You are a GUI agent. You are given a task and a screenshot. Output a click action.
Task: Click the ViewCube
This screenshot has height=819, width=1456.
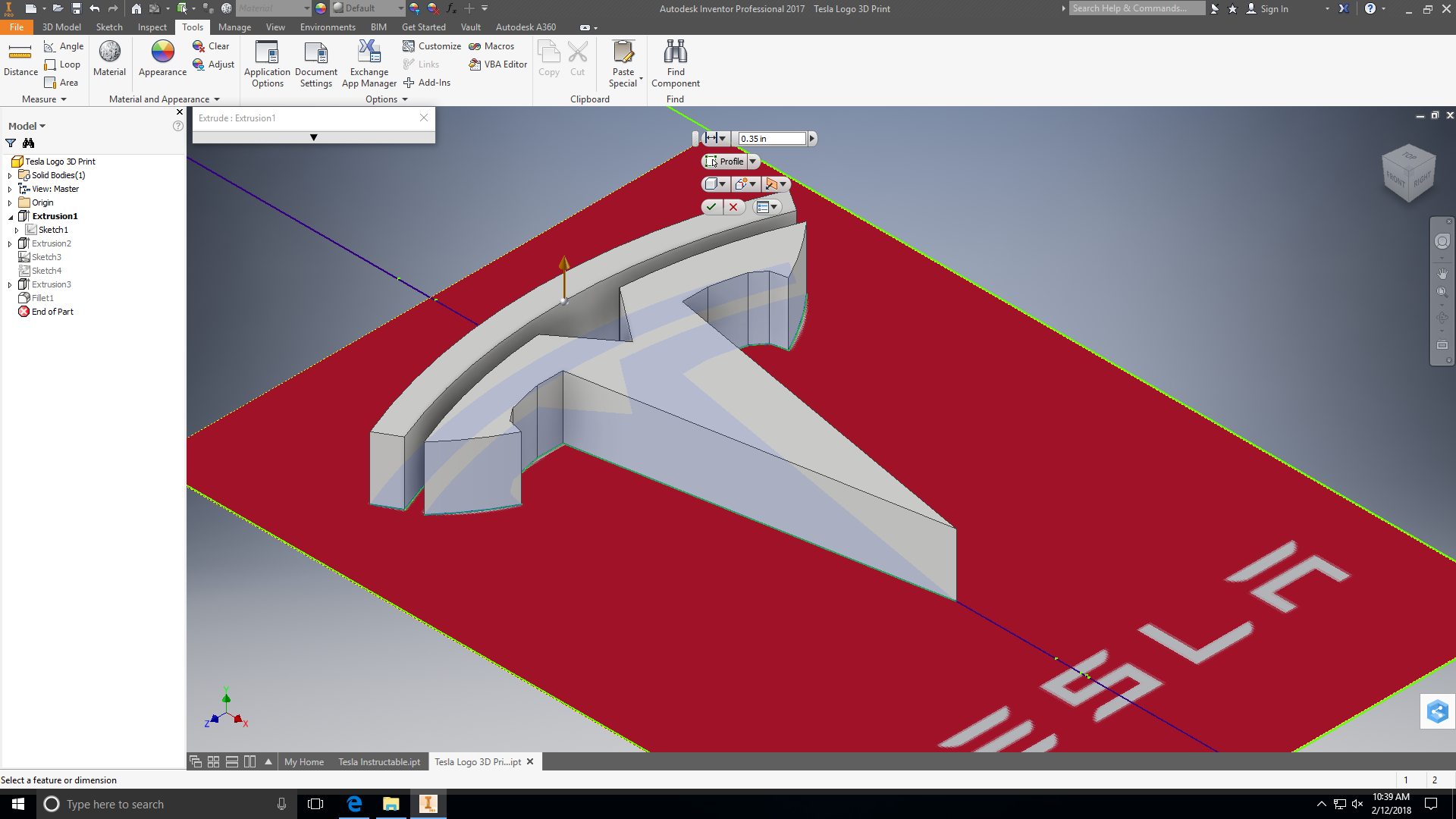click(1409, 172)
